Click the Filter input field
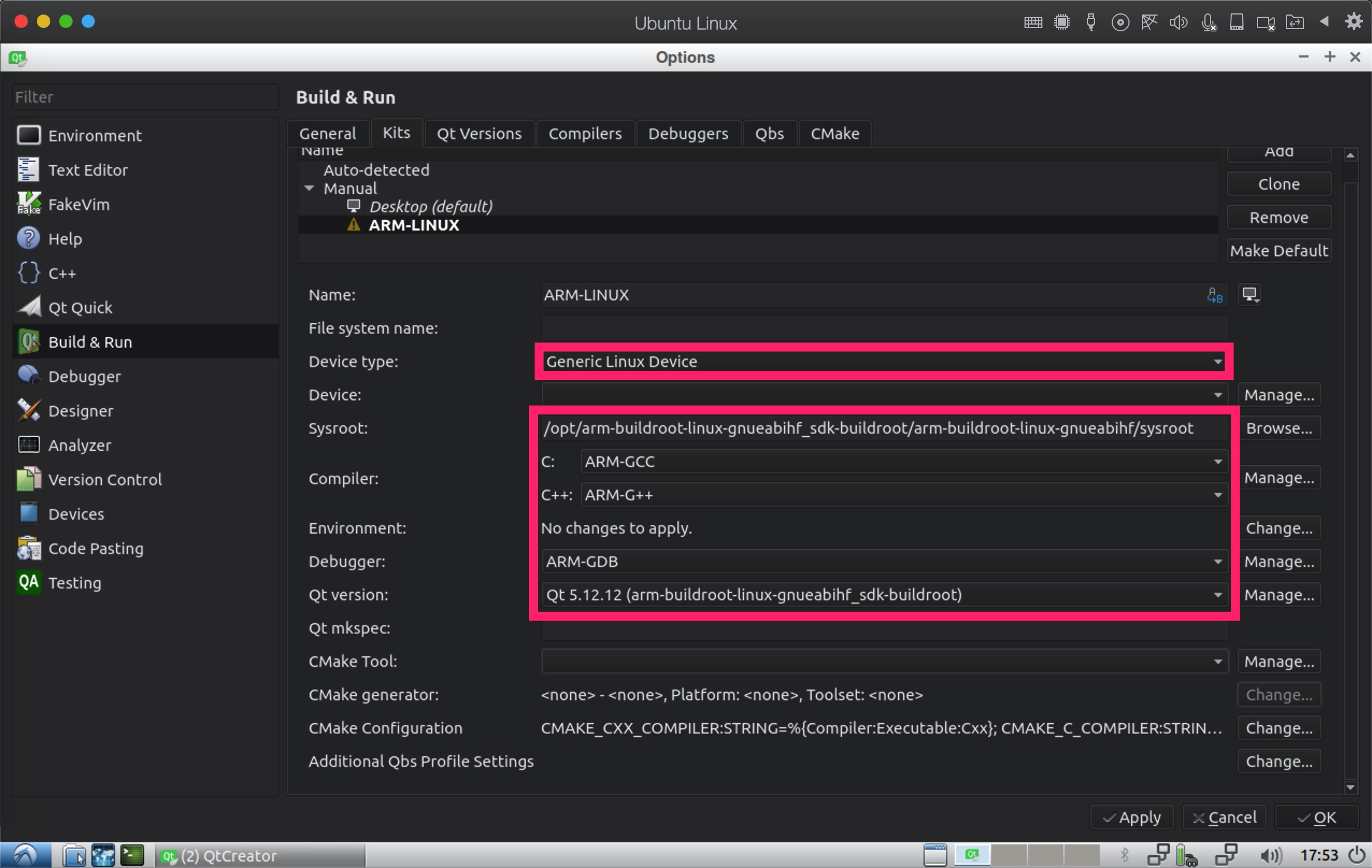This screenshot has width=1372, height=868. [x=145, y=97]
